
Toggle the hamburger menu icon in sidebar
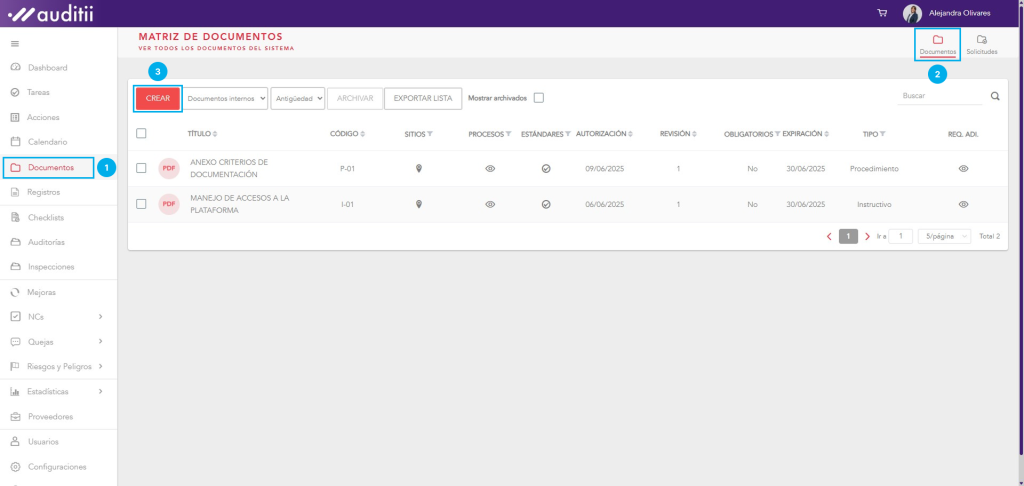pos(14,44)
